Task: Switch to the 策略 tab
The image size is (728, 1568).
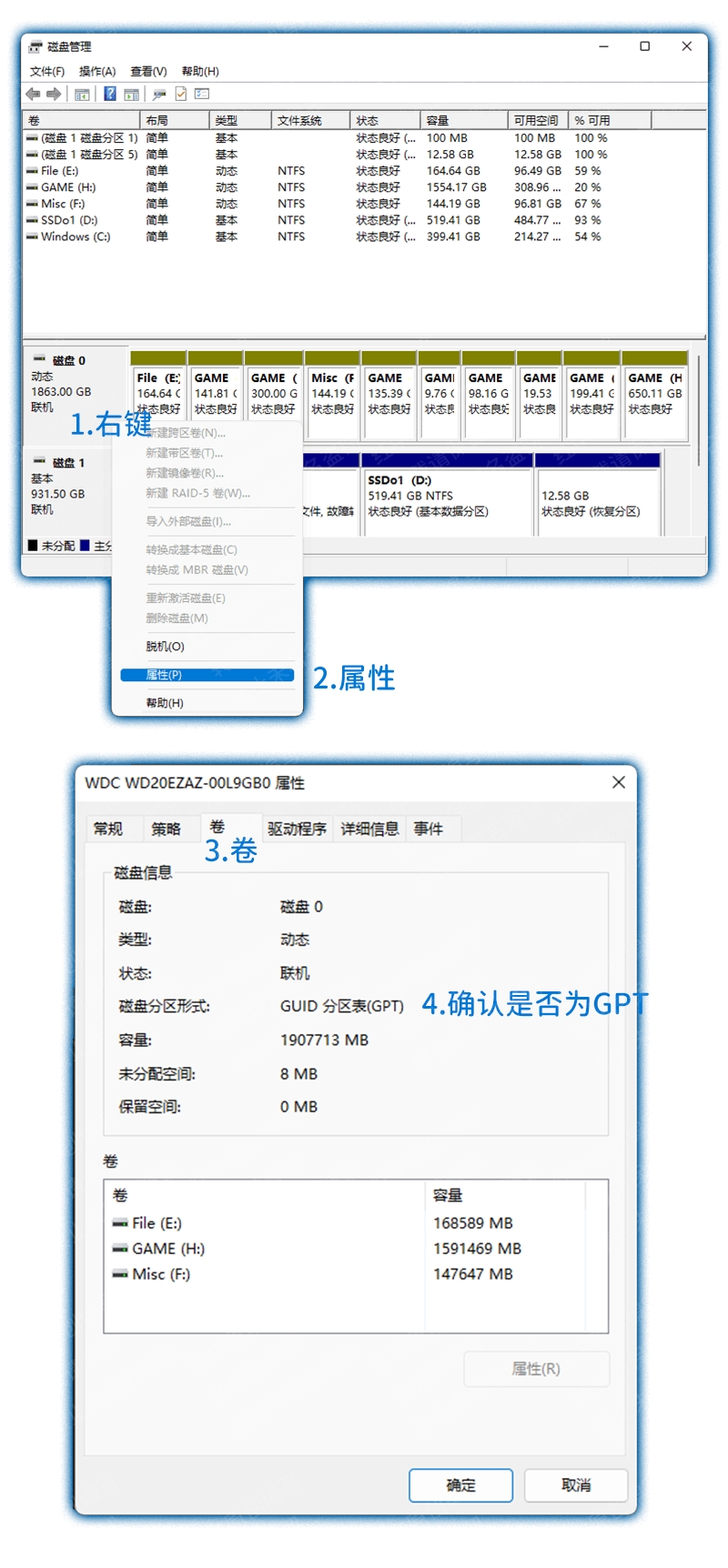Action: 166,829
